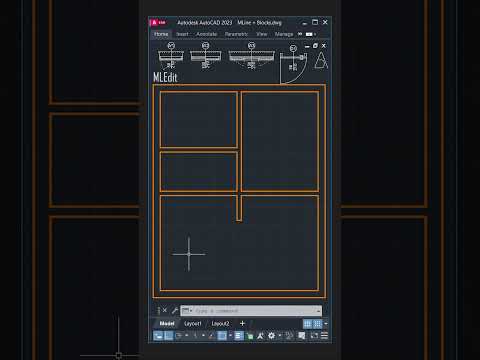Select the second window block drawing

pyautogui.click(x=205, y=56)
